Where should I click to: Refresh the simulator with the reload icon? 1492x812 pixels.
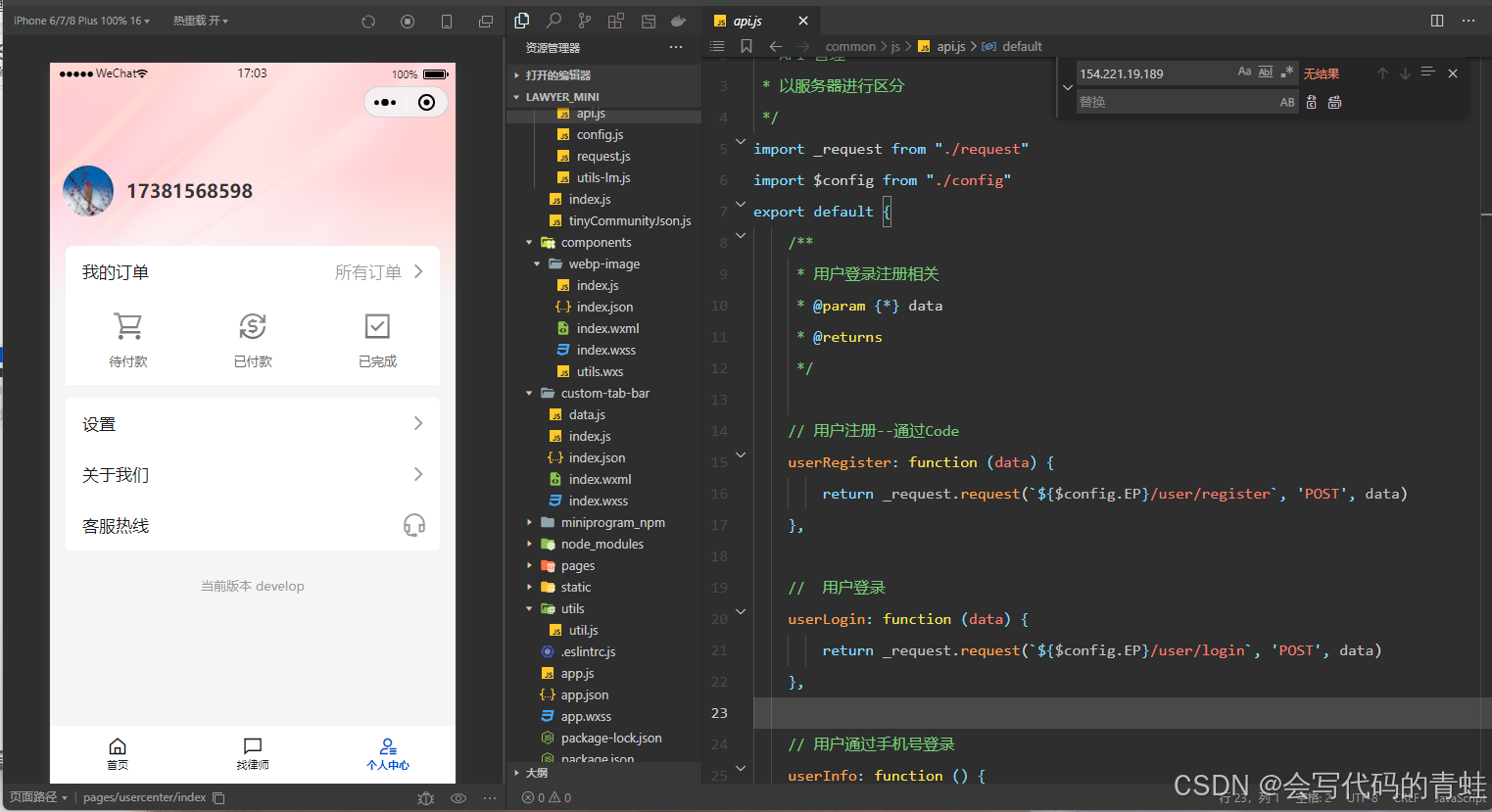click(368, 21)
